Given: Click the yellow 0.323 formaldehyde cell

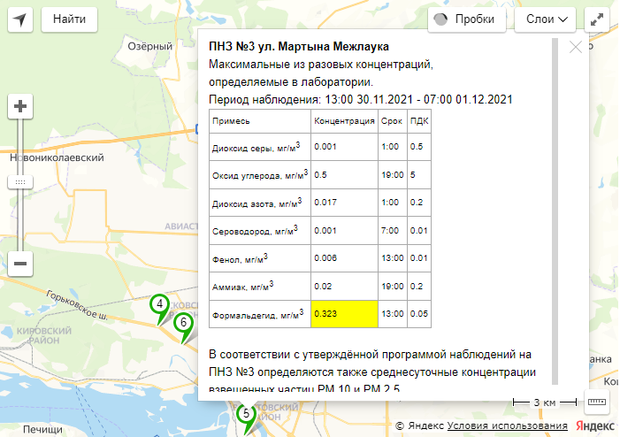Looking at the screenshot, I should [x=343, y=314].
